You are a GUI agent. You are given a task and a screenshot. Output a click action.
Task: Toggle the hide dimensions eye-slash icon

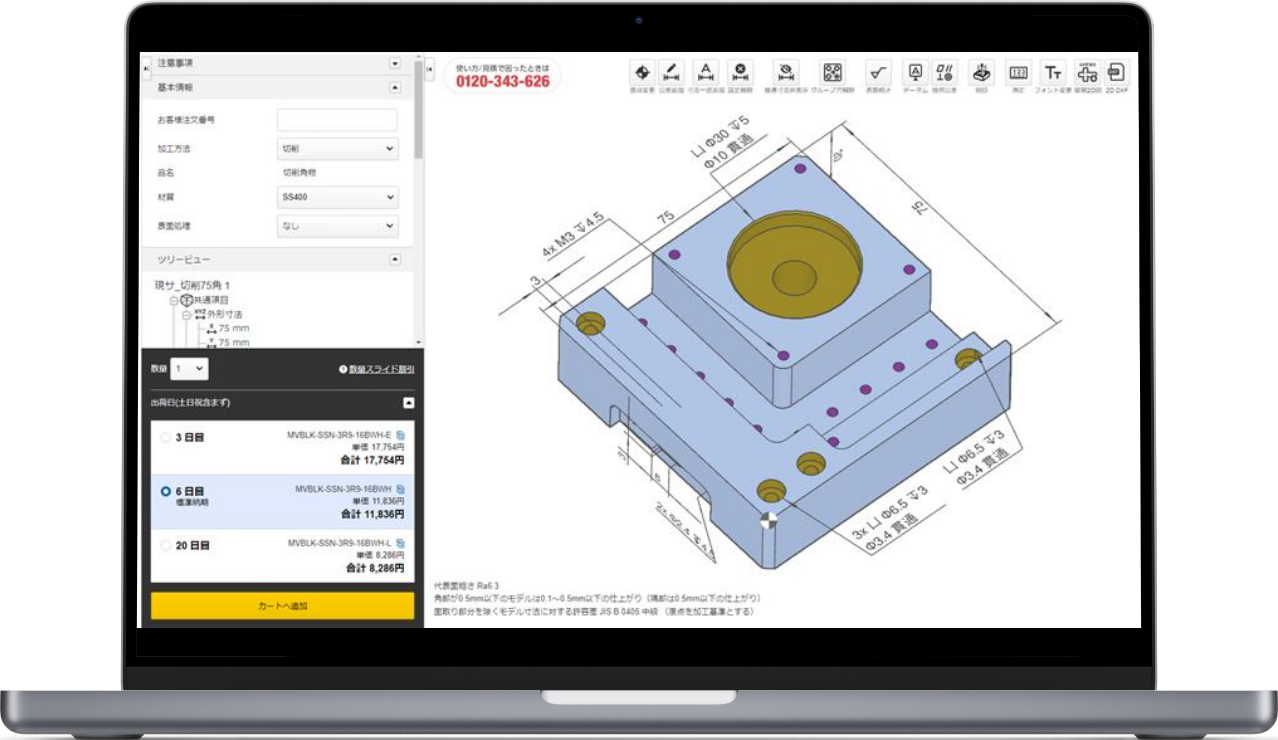coord(786,73)
